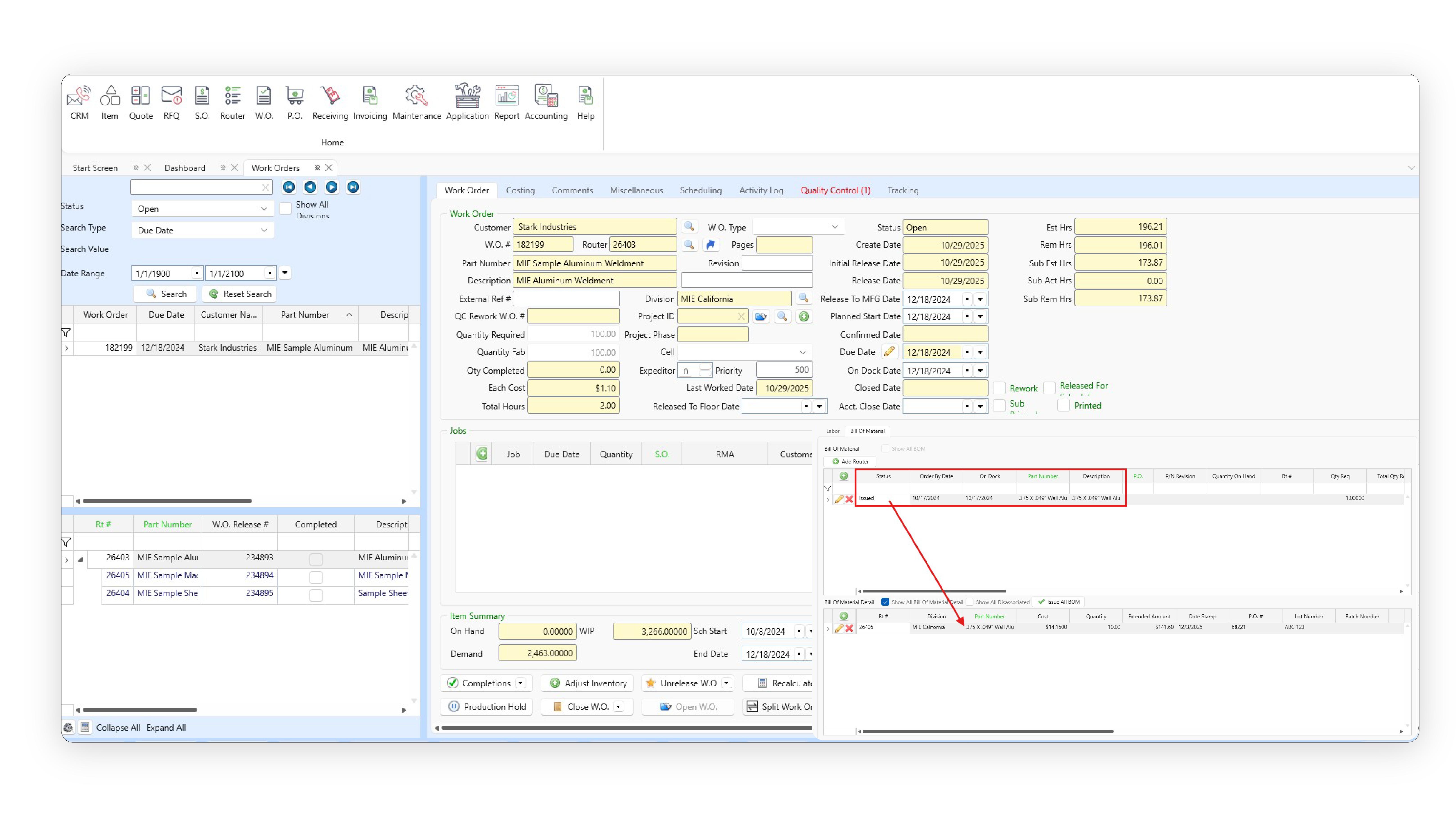The image size is (1456, 832).
Task: Open the Quality Control (1) tab
Action: click(x=835, y=190)
